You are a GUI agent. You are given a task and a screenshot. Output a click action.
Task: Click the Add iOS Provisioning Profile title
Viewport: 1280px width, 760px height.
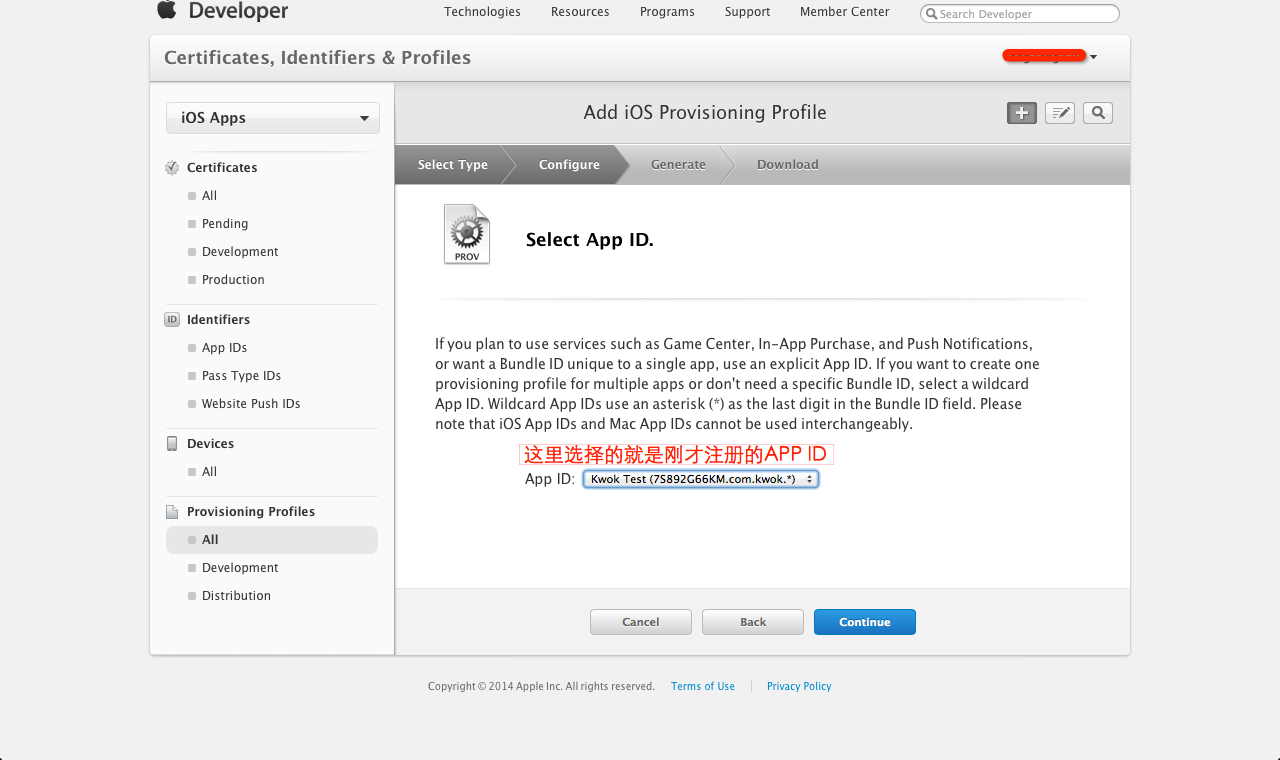pos(705,113)
